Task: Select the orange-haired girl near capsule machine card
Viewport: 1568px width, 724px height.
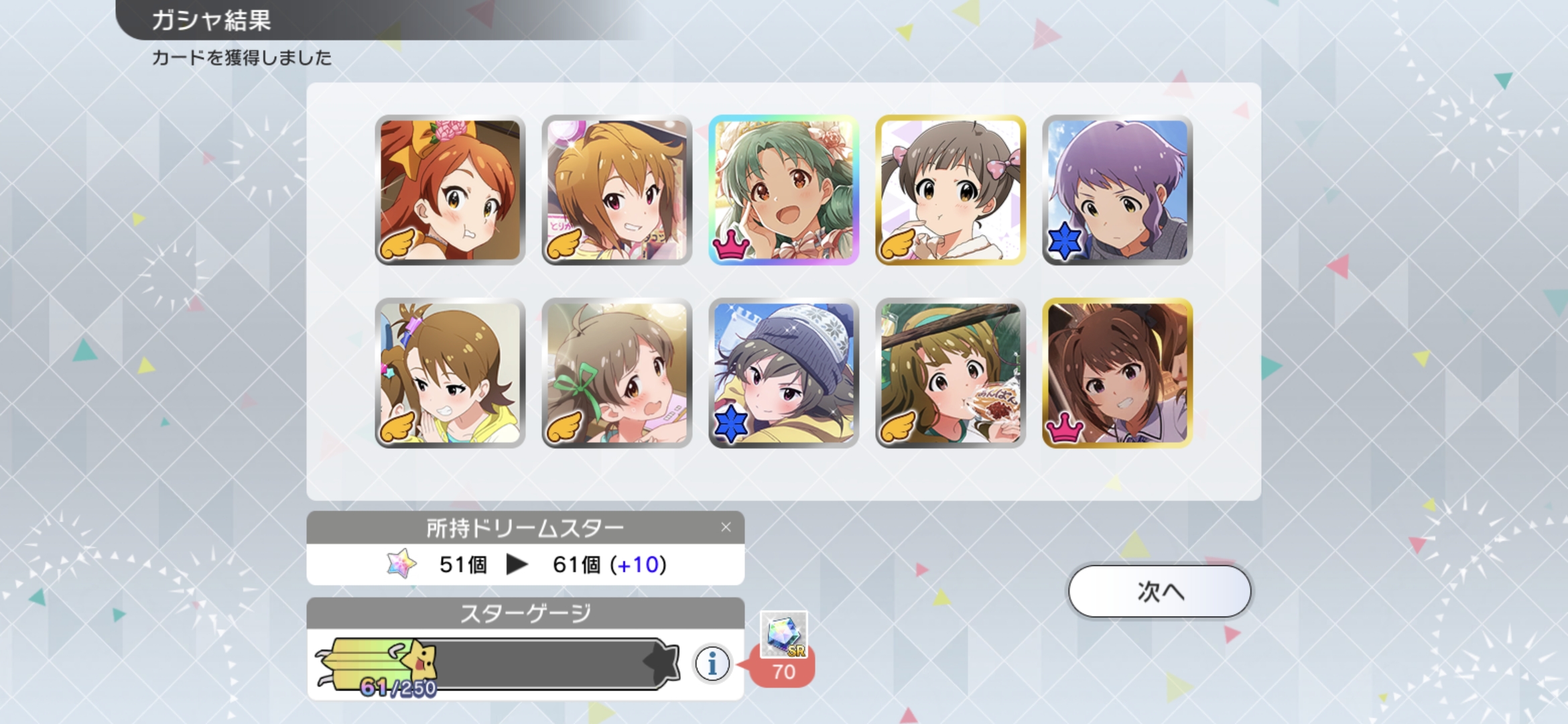Action: pyautogui.click(x=616, y=190)
